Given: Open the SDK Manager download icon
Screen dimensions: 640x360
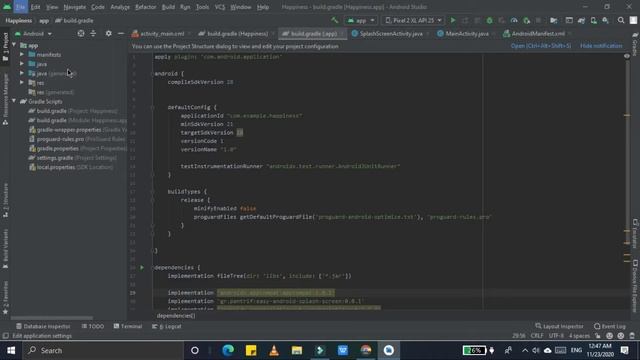Looking at the screenshot, I should coord(606,20).
